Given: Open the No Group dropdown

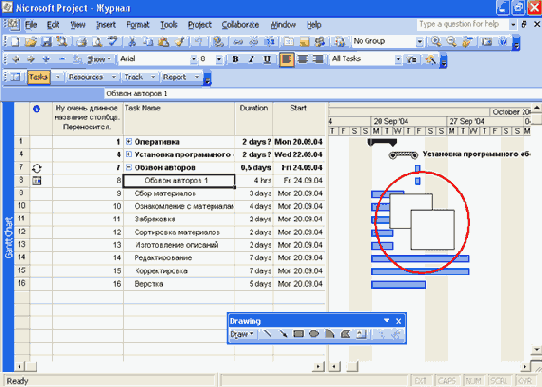Looking at the screenshot, I should pos(420,42).
